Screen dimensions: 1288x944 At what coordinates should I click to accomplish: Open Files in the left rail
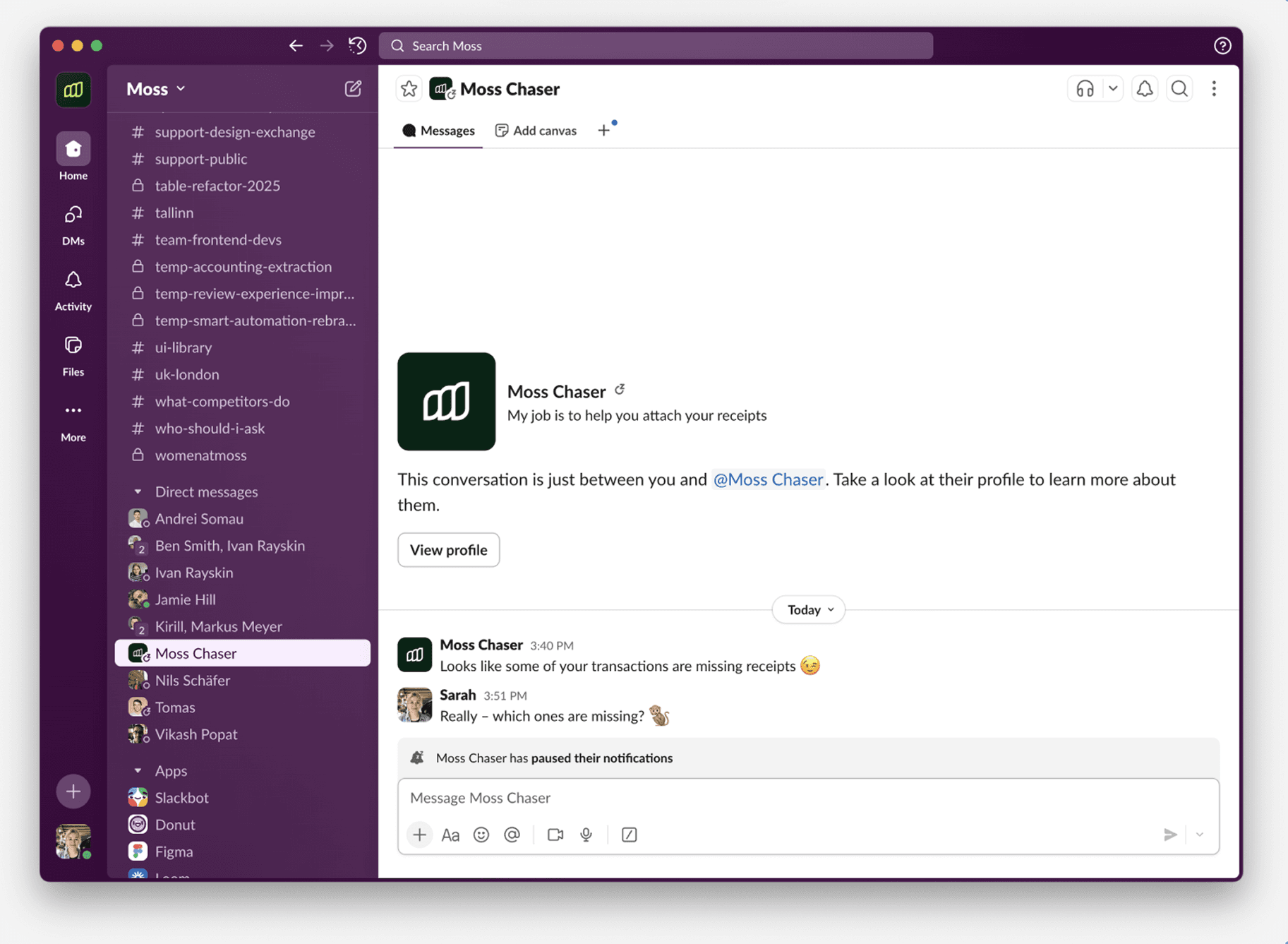pos(73,345)
